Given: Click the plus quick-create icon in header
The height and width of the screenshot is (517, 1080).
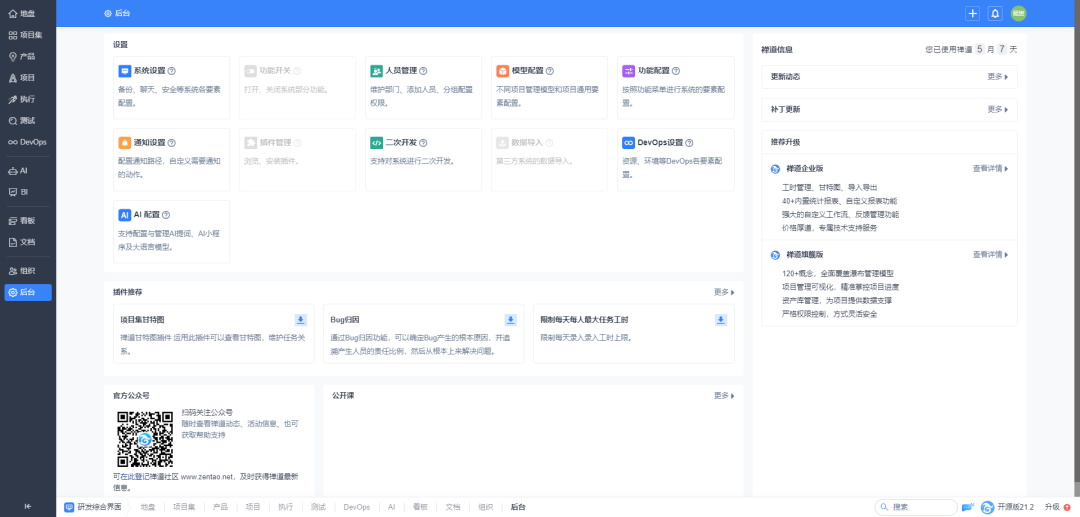Looking at the screenshot, I should tap(972, 13).
